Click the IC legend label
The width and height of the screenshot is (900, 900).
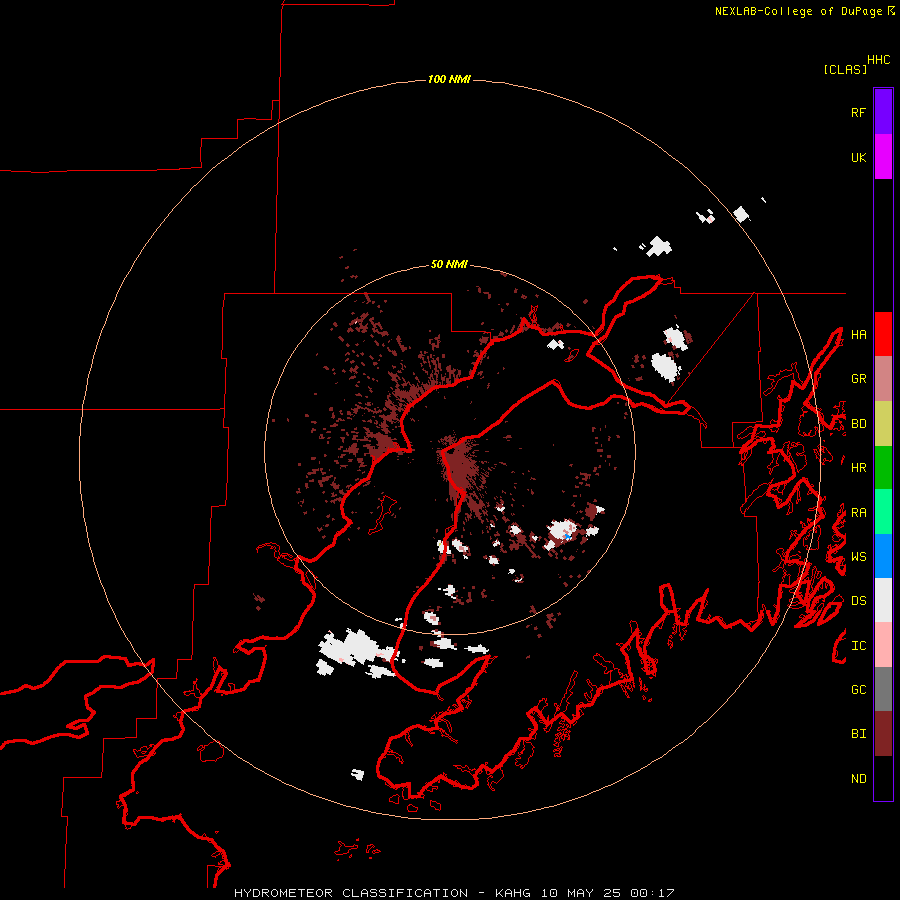coord(858,646)
